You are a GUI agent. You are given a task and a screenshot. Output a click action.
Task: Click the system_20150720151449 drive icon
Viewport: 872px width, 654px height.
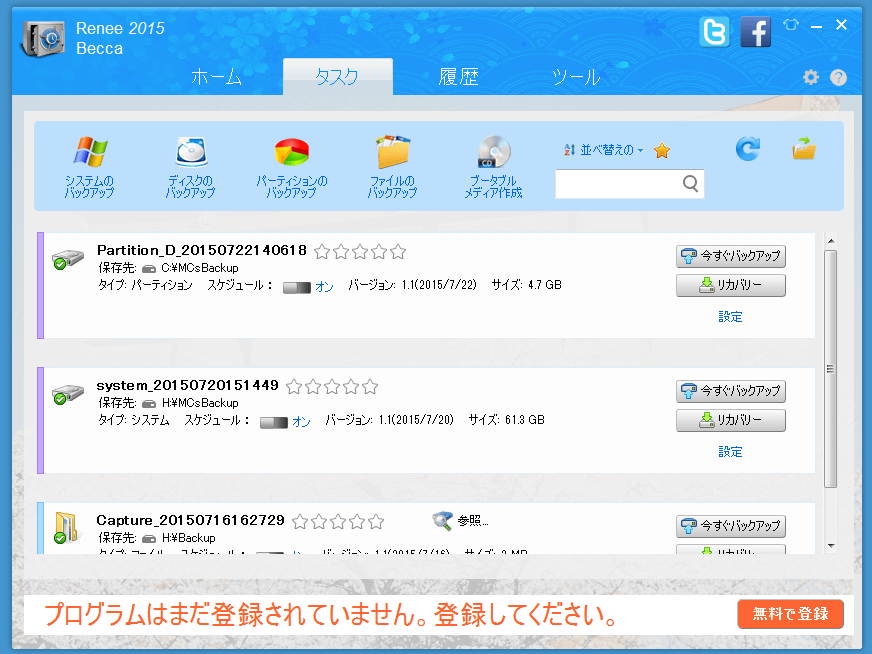click(x=67, y=394)
